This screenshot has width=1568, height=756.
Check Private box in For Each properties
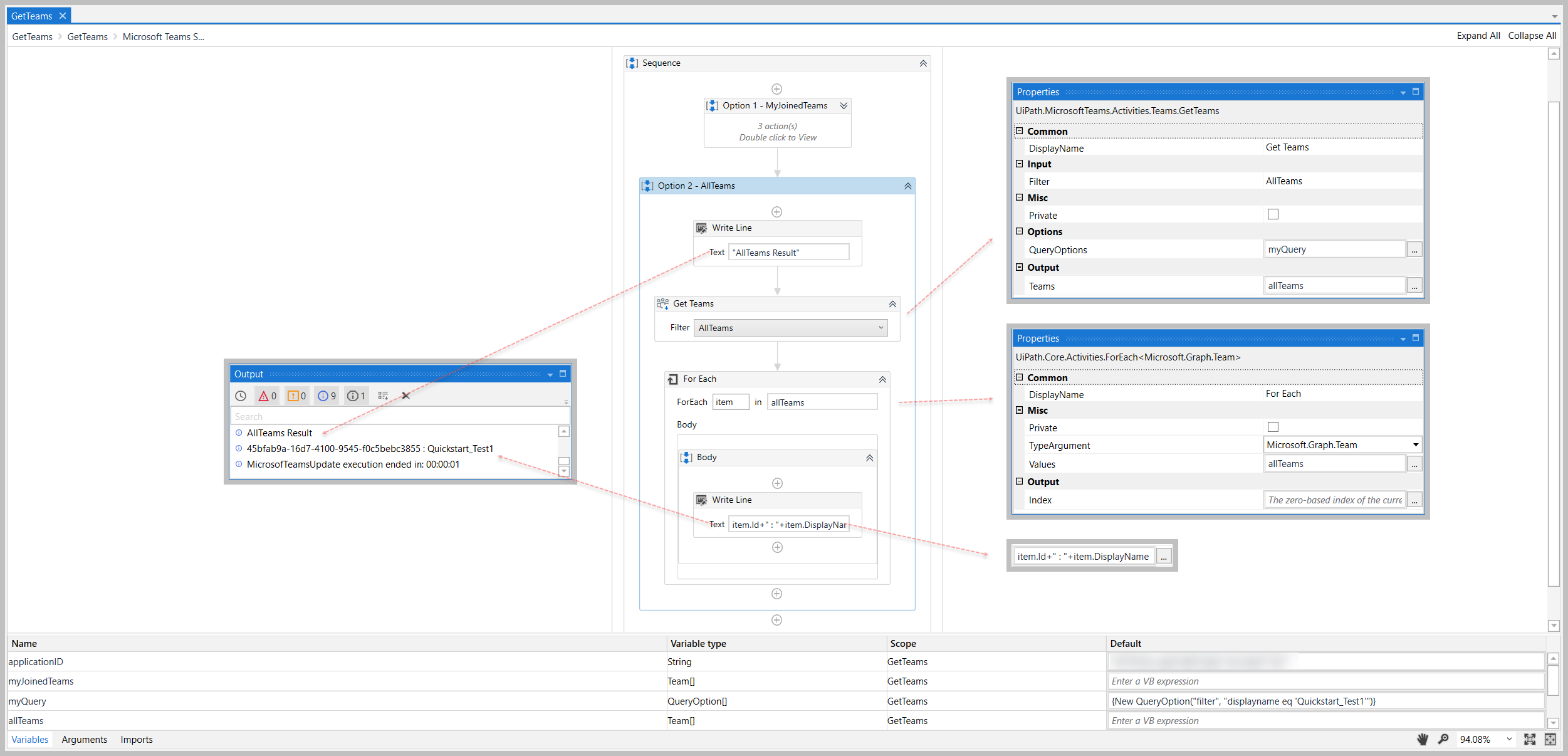click(x=1273, y=427)
